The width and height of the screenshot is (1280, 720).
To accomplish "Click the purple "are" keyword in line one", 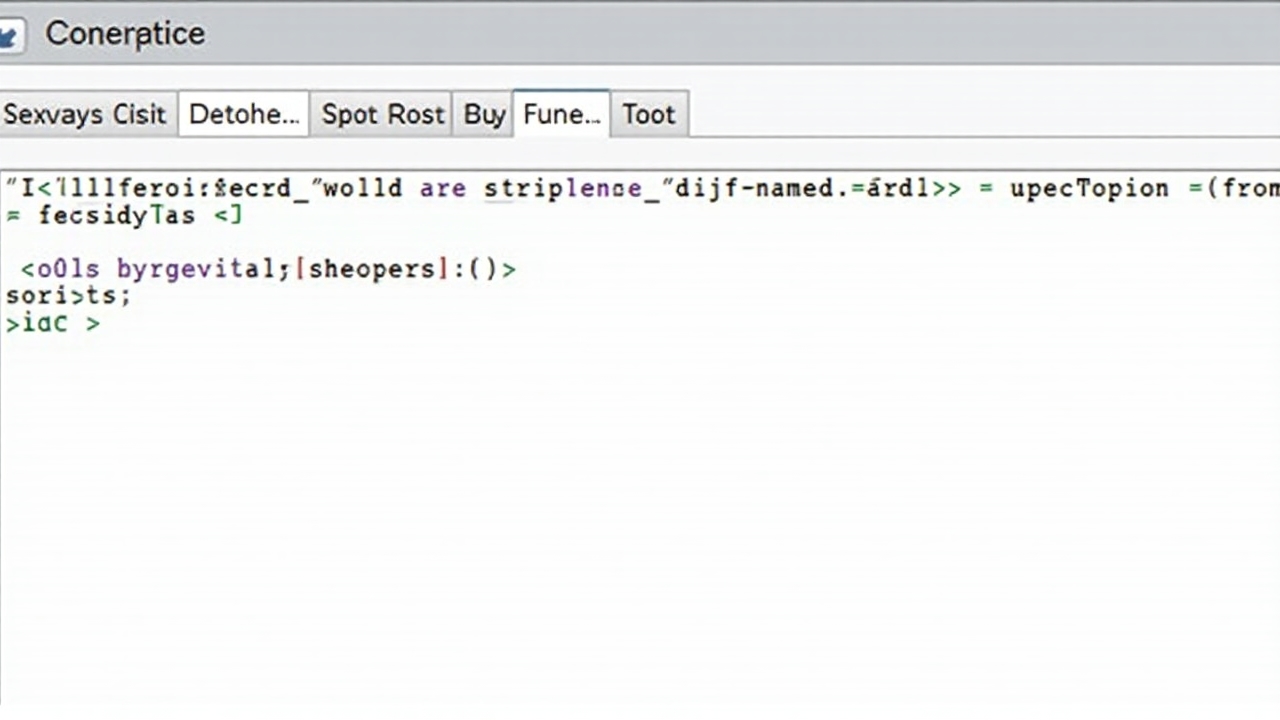I will tap(442, 189).
